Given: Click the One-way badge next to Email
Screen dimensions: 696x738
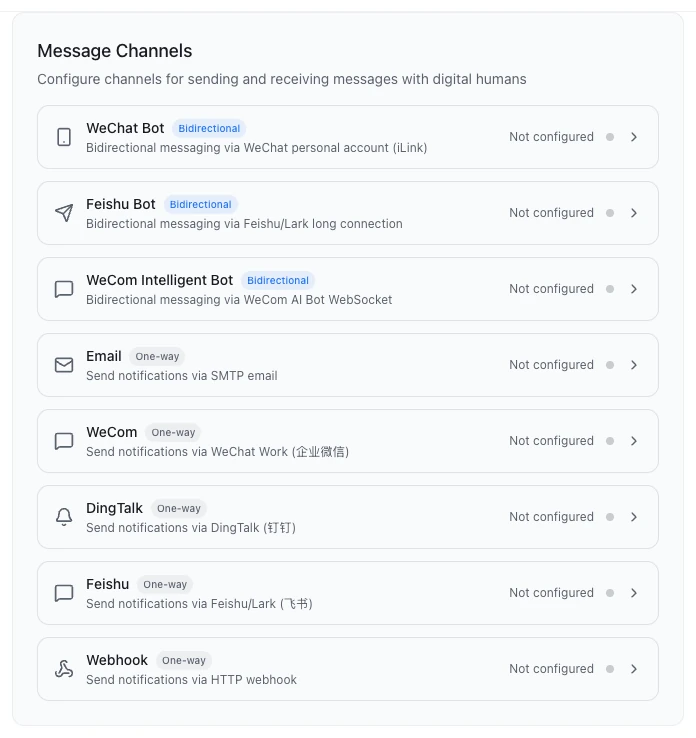Looking at the screenshot, I should pyautogui.click(x=157, y=356).
